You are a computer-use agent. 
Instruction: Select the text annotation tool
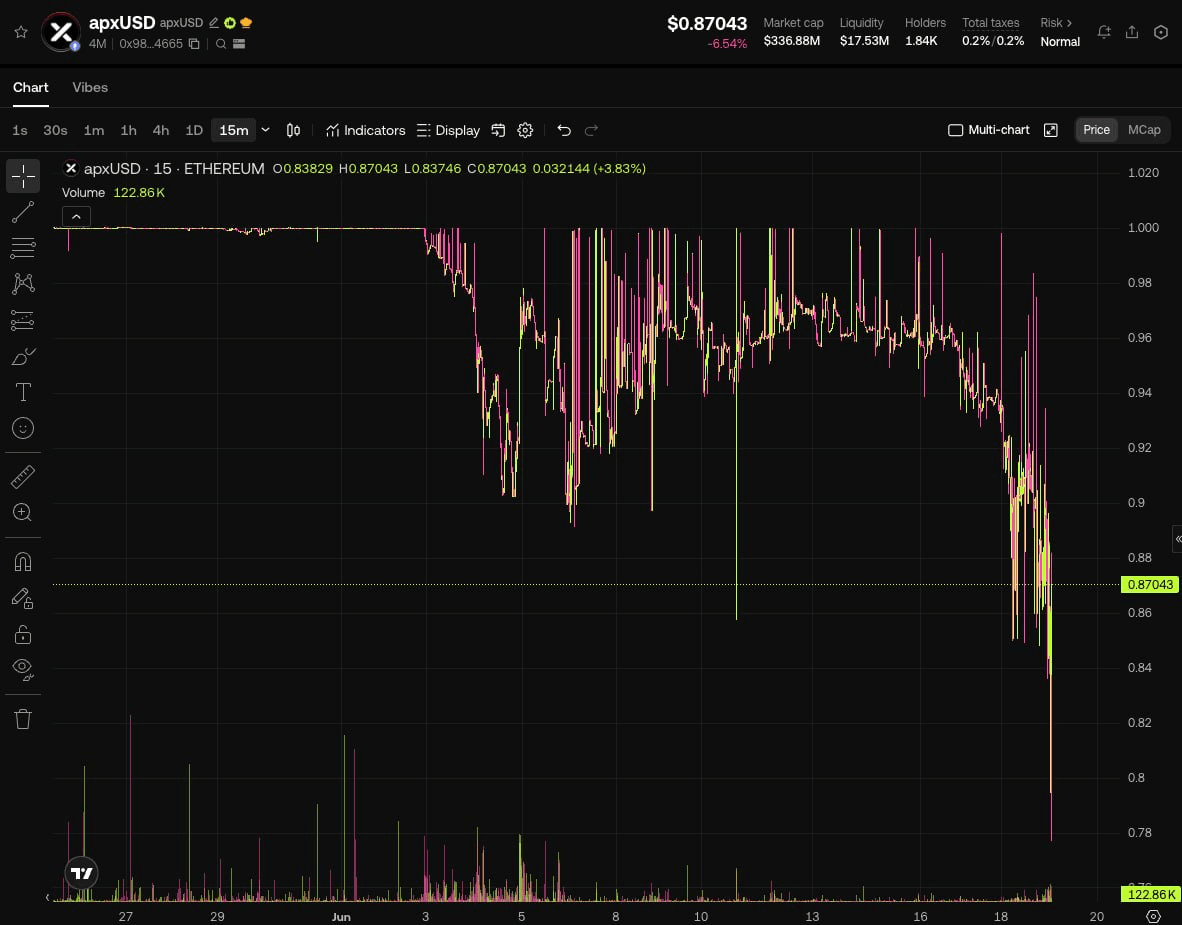23,392
